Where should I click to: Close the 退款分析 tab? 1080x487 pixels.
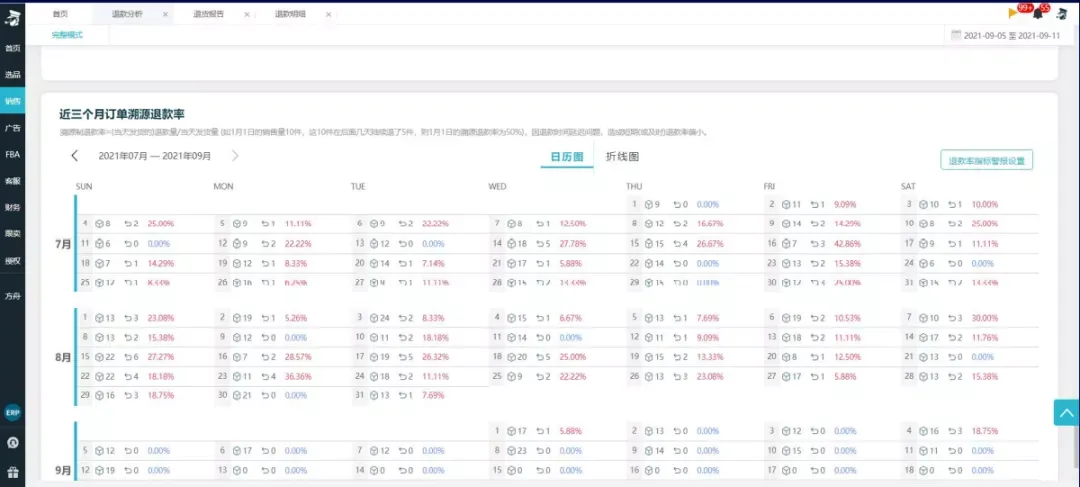tap(165, 14)
